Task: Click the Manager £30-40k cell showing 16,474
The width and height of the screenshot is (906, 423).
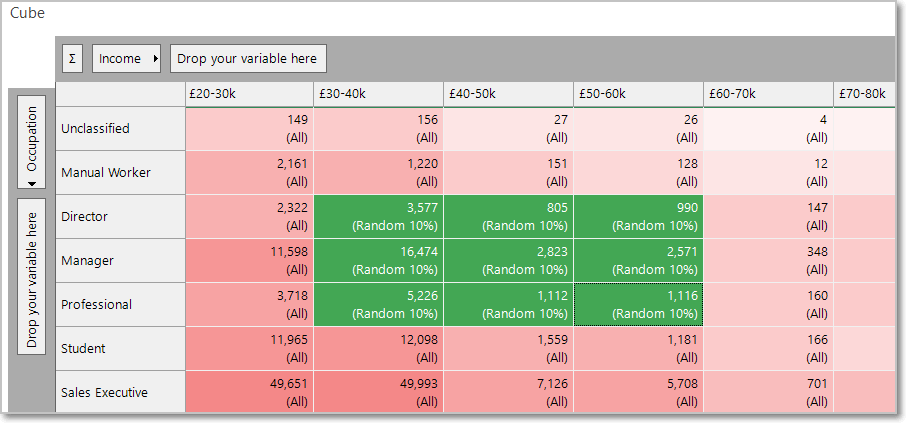Action: pos(378,261)
